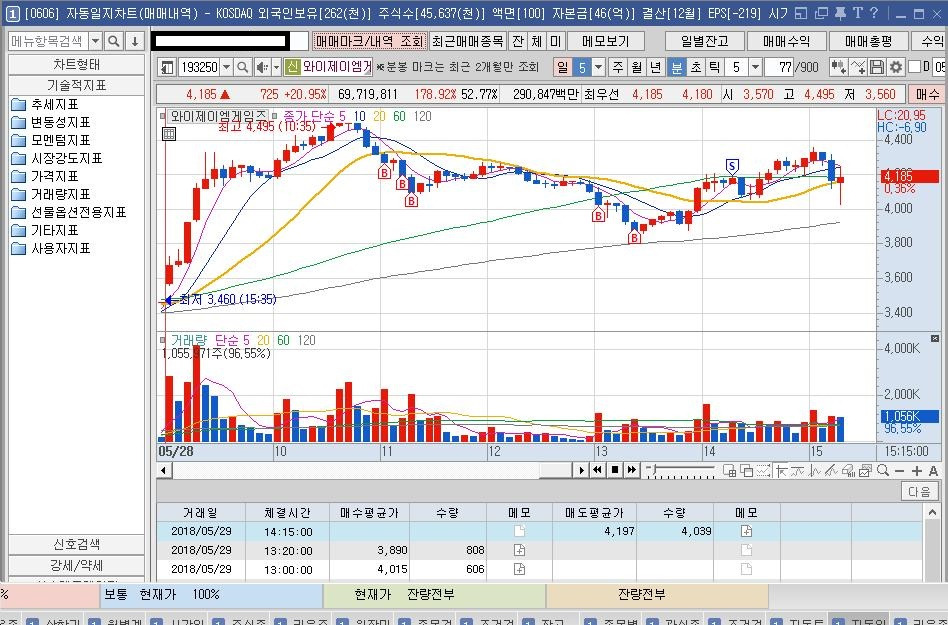This screenshot has width=948, height=625.
Task: Click the horizontal chart scrollbar's left arrow
Action: [163, 470]
